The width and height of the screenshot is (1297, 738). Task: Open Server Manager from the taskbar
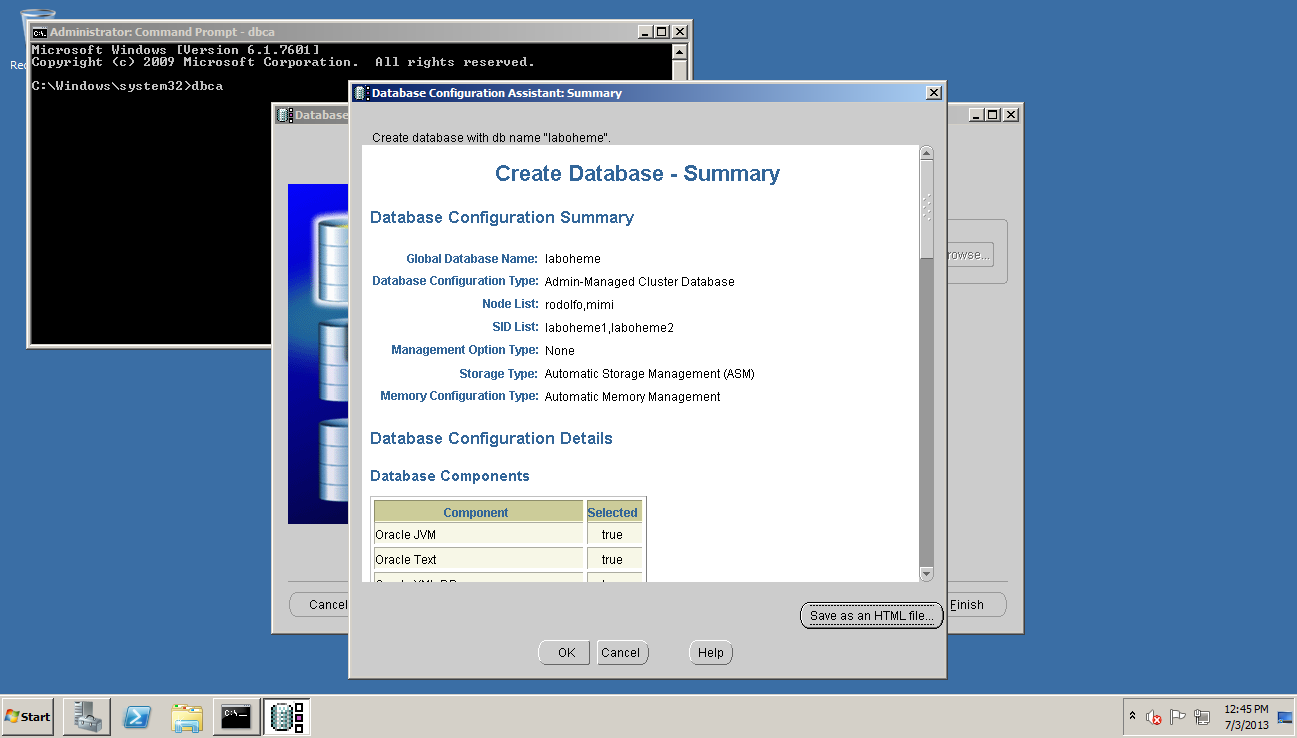[87, 716]
